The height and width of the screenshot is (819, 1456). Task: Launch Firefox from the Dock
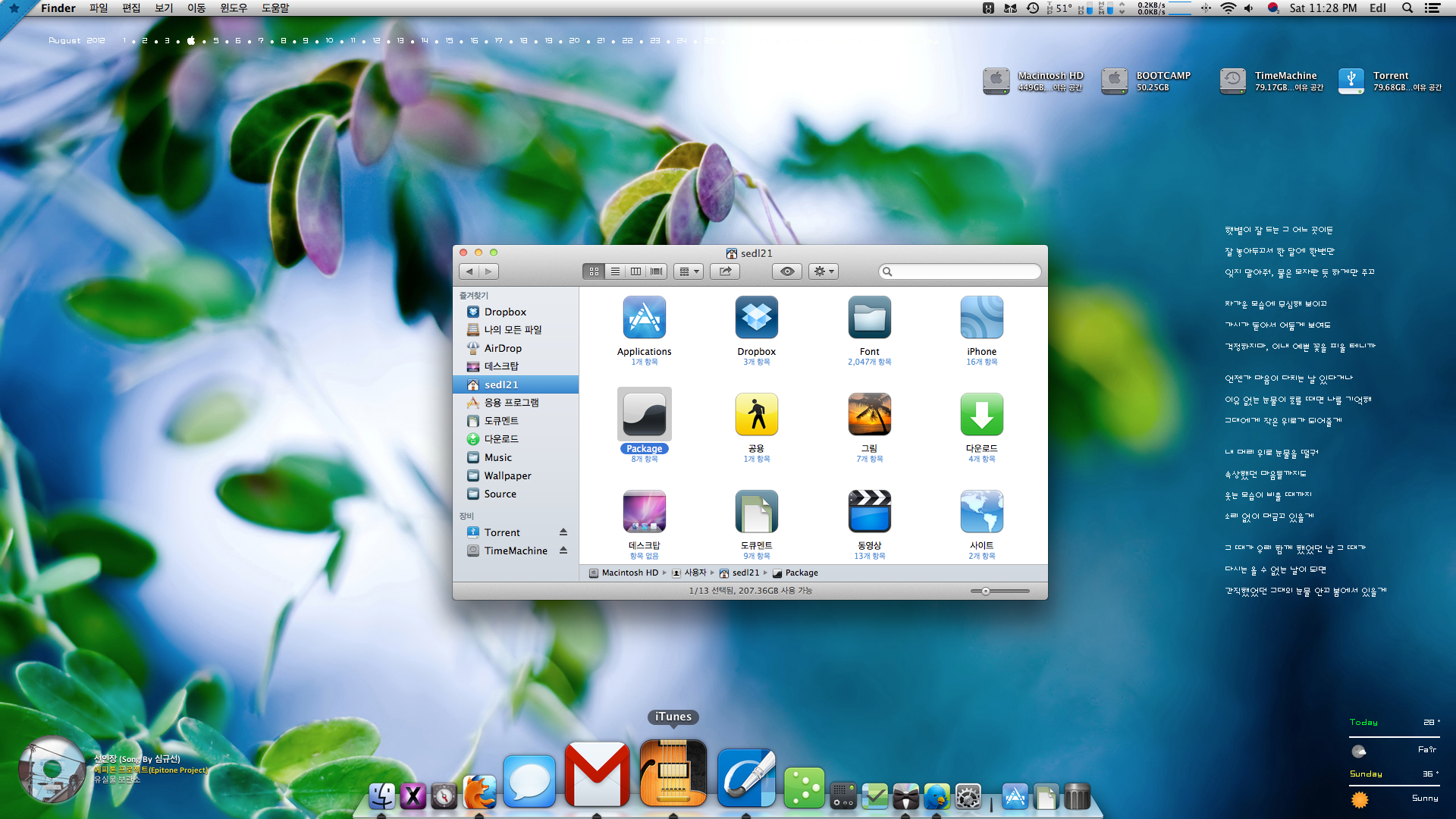(479, 793)
